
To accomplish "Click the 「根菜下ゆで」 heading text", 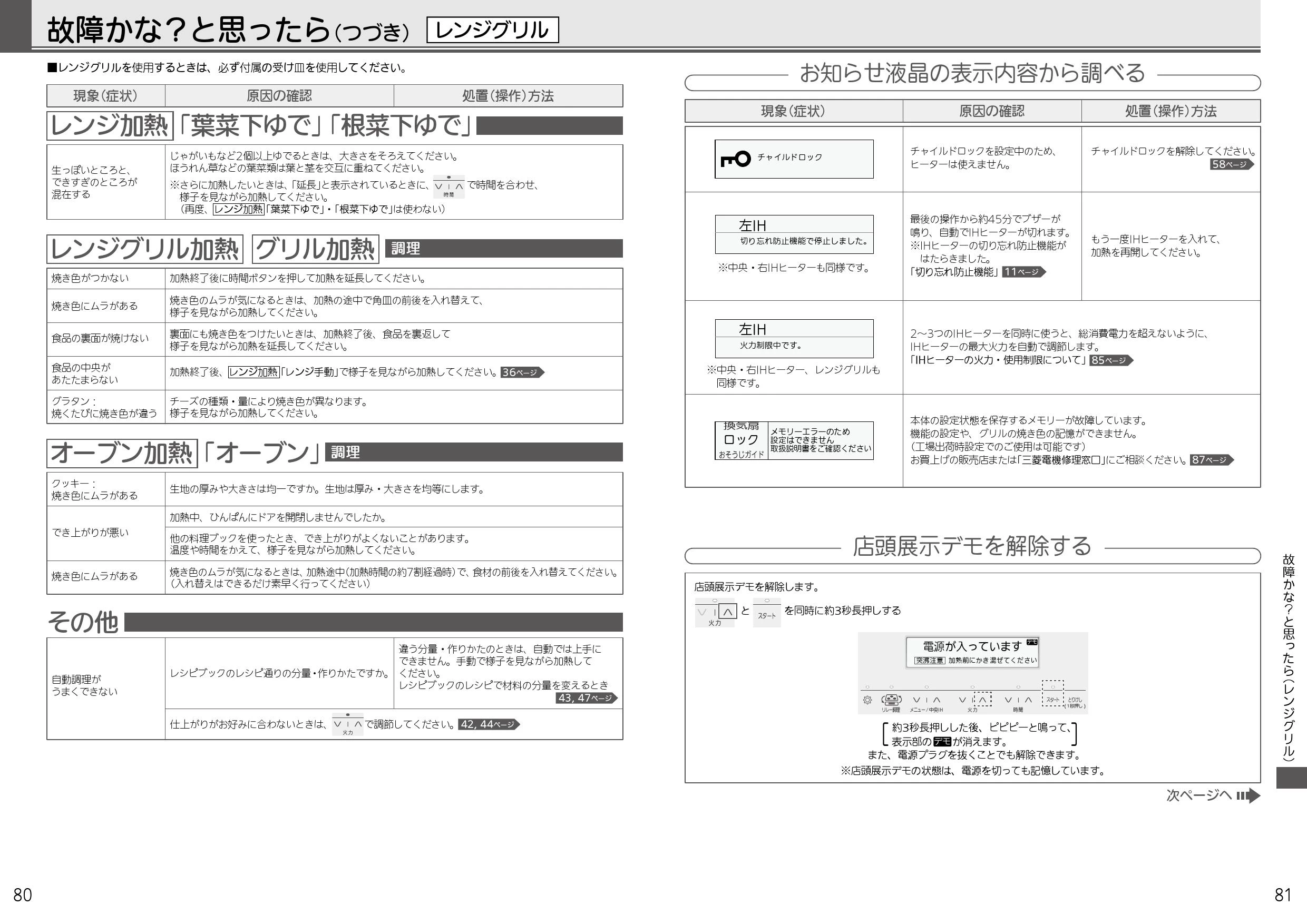I will (401, 126).
